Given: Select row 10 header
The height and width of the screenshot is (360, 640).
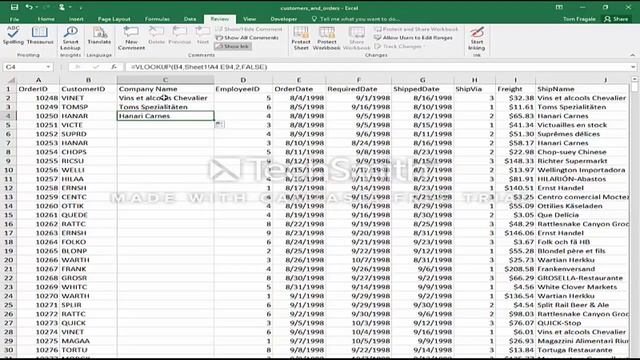Looking at the screenshot, I should point(9,170).
